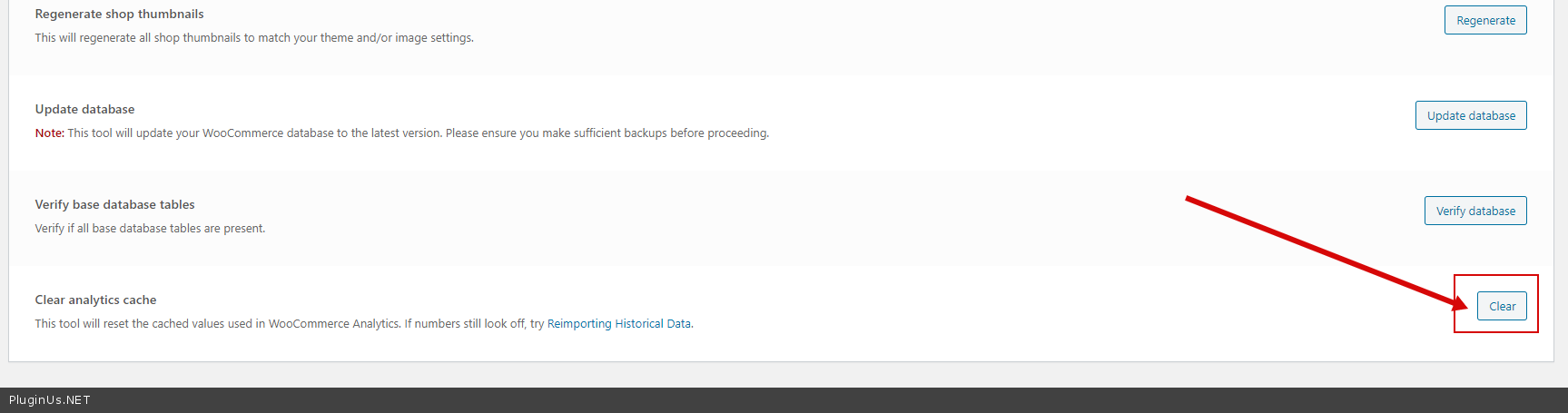Click the 'Regenerate shop thumbnails' heading
The image size is (1568, 413).
pyautogui.click(x=119, y=14)
